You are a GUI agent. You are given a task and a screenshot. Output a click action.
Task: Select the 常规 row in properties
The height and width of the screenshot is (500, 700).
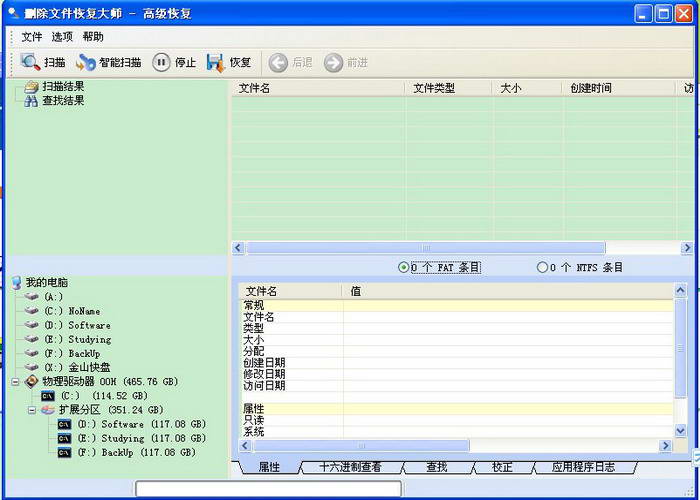pos(457,305)
